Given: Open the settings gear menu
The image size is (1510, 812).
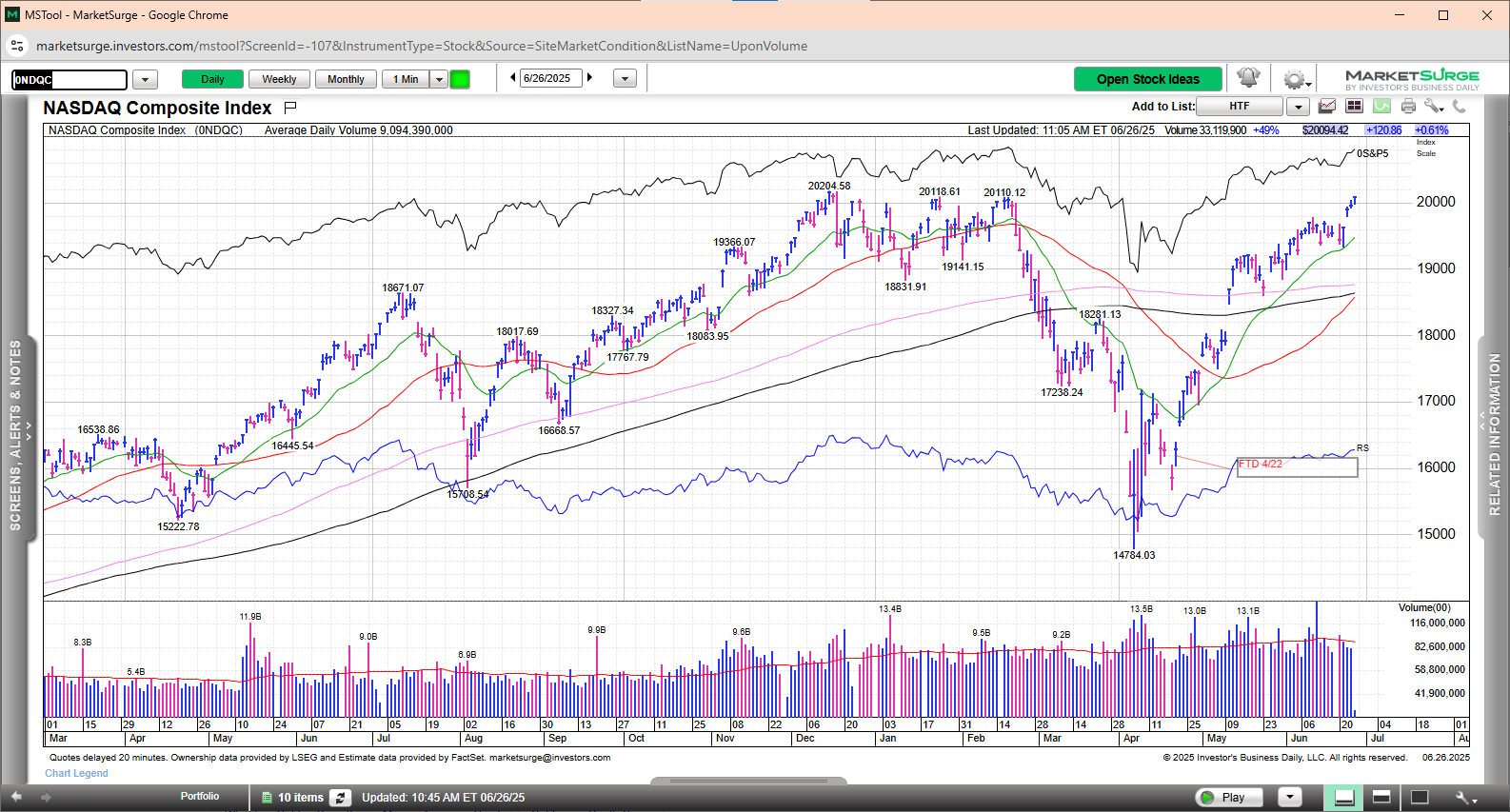Looking at the screenshot, I should point(1295,79).
